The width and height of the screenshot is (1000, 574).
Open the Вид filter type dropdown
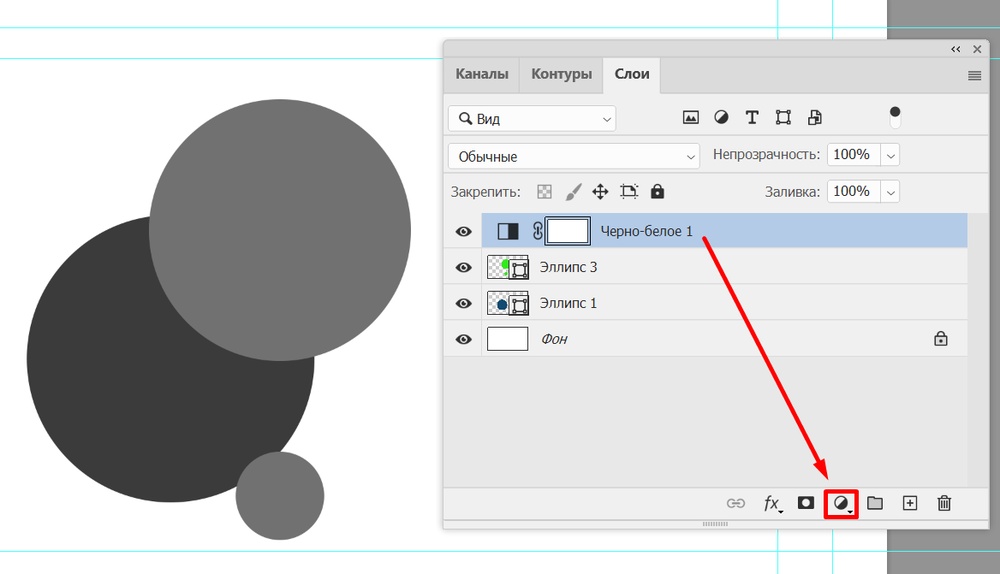point(532,119)
